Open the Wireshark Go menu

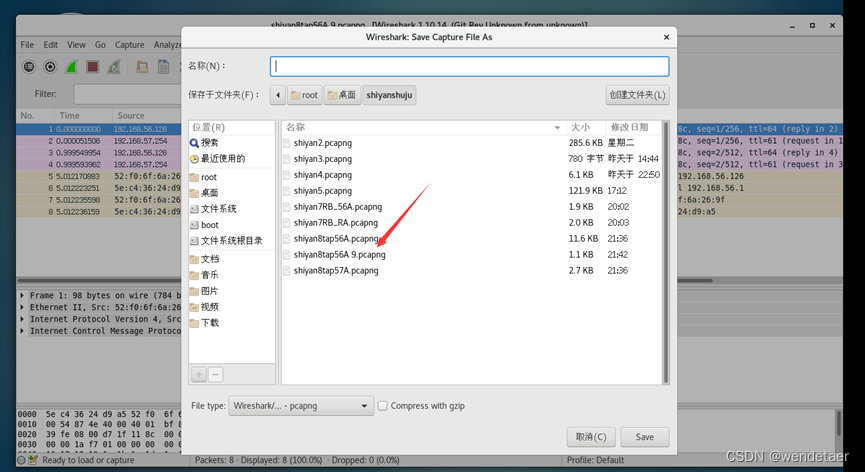point(100,45)
